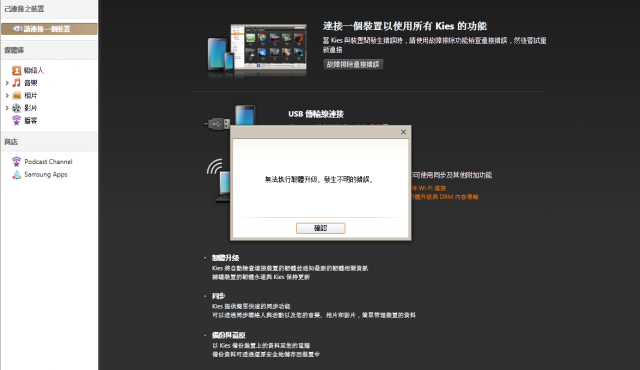Open the orange DRM 內容傳輸 link
Screen dimensions: 640x370
[x=445, y=197]
